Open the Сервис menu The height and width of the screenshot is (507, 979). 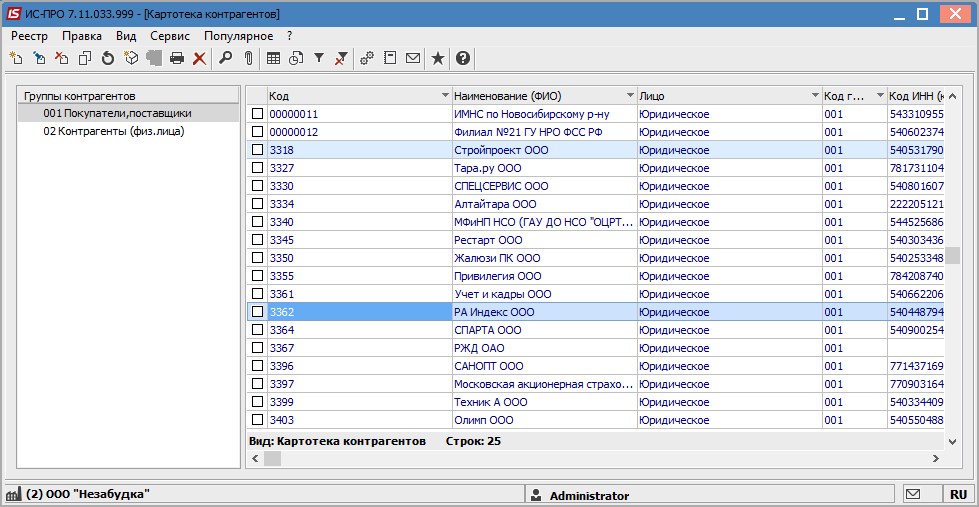[x=170, y=36]
